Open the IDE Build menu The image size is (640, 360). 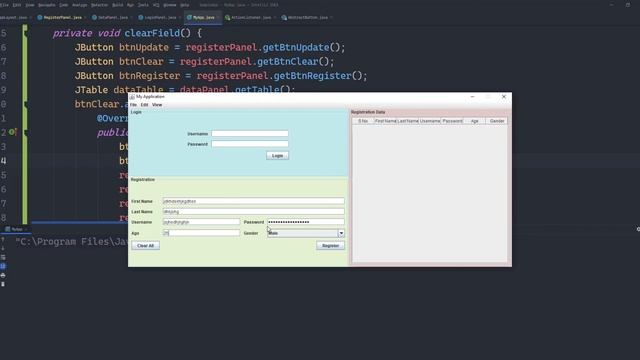[118, 5]
